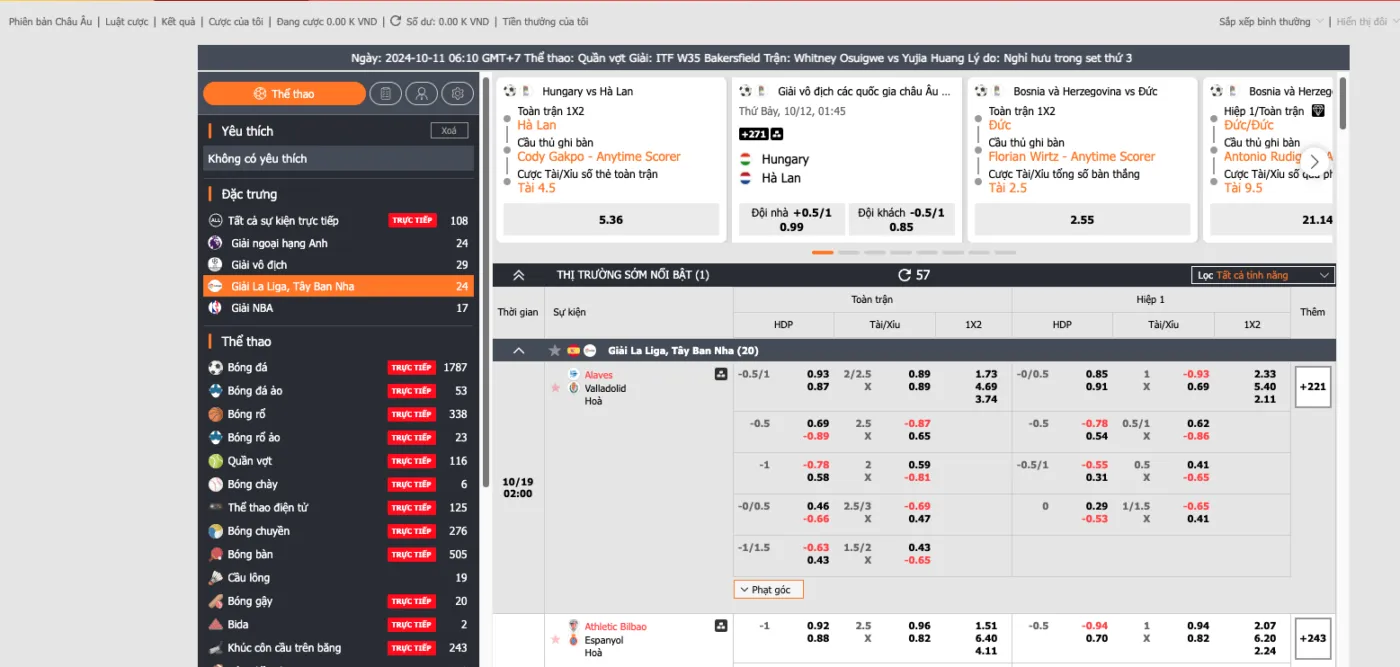Click Florian Wirtz - Anytime Scorer text
This screenshot has width=1400, height=667.
(x=1072, y=157)
